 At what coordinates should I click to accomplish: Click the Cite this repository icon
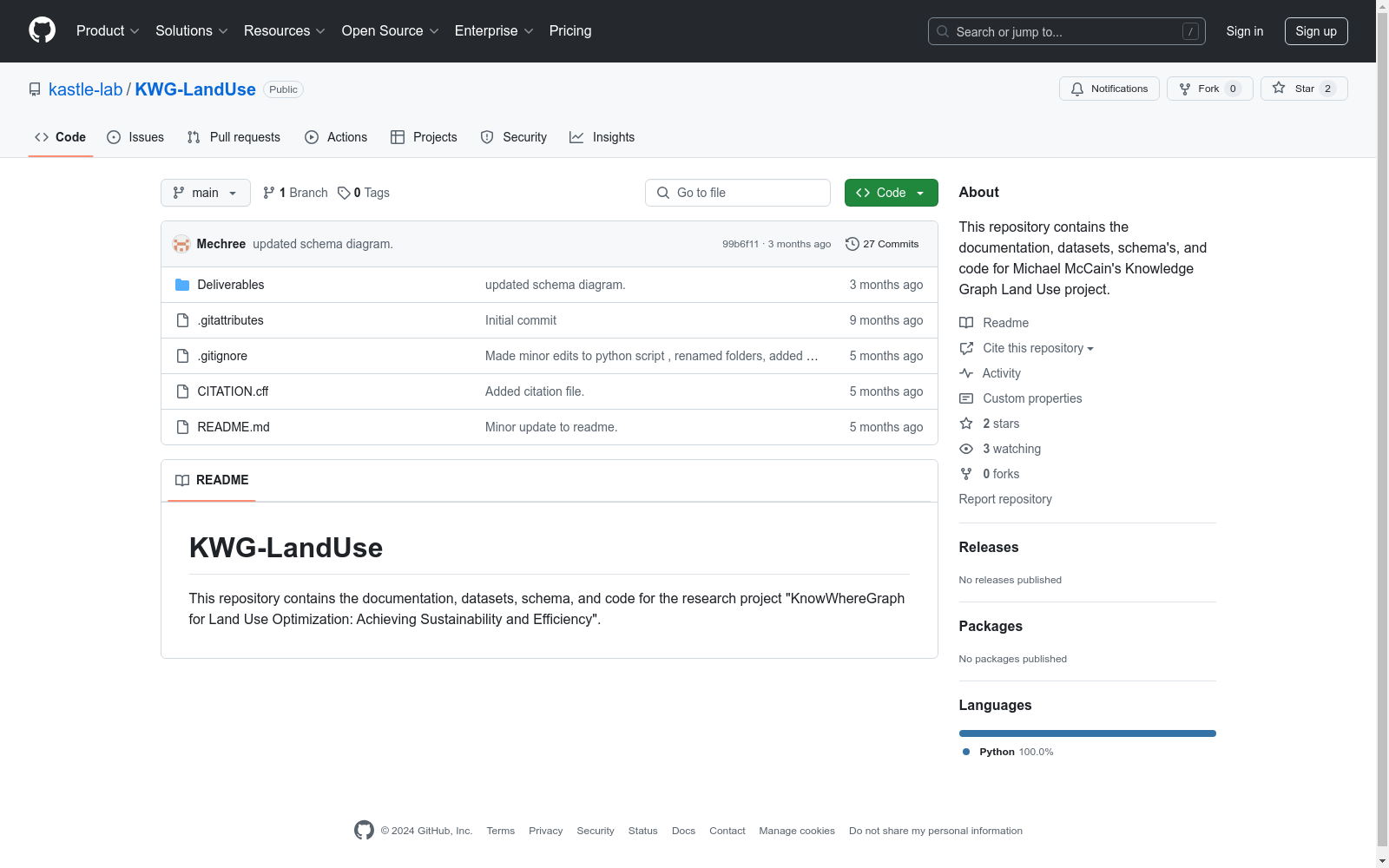966,348
